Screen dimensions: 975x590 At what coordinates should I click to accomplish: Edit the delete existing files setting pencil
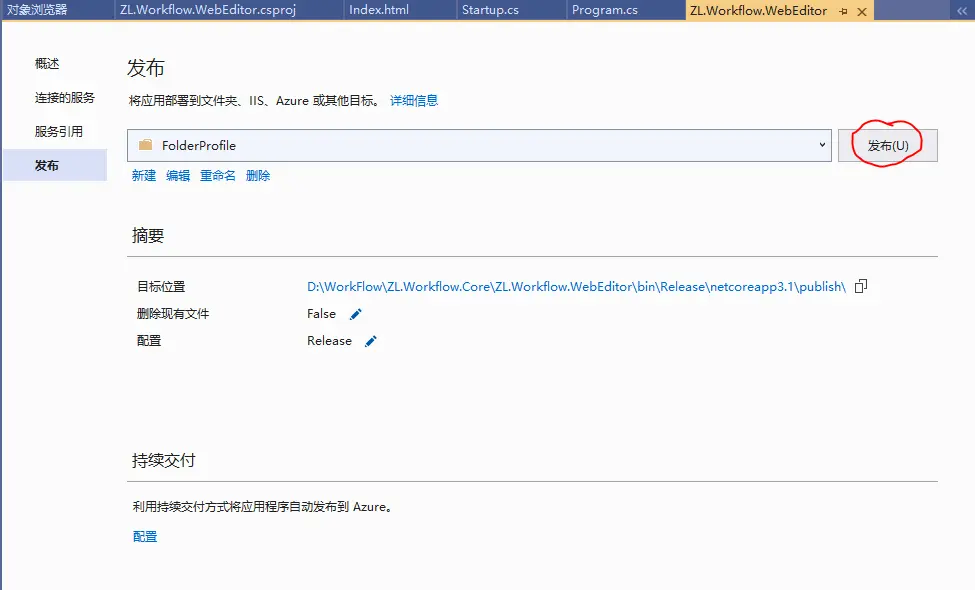point(356,314)
